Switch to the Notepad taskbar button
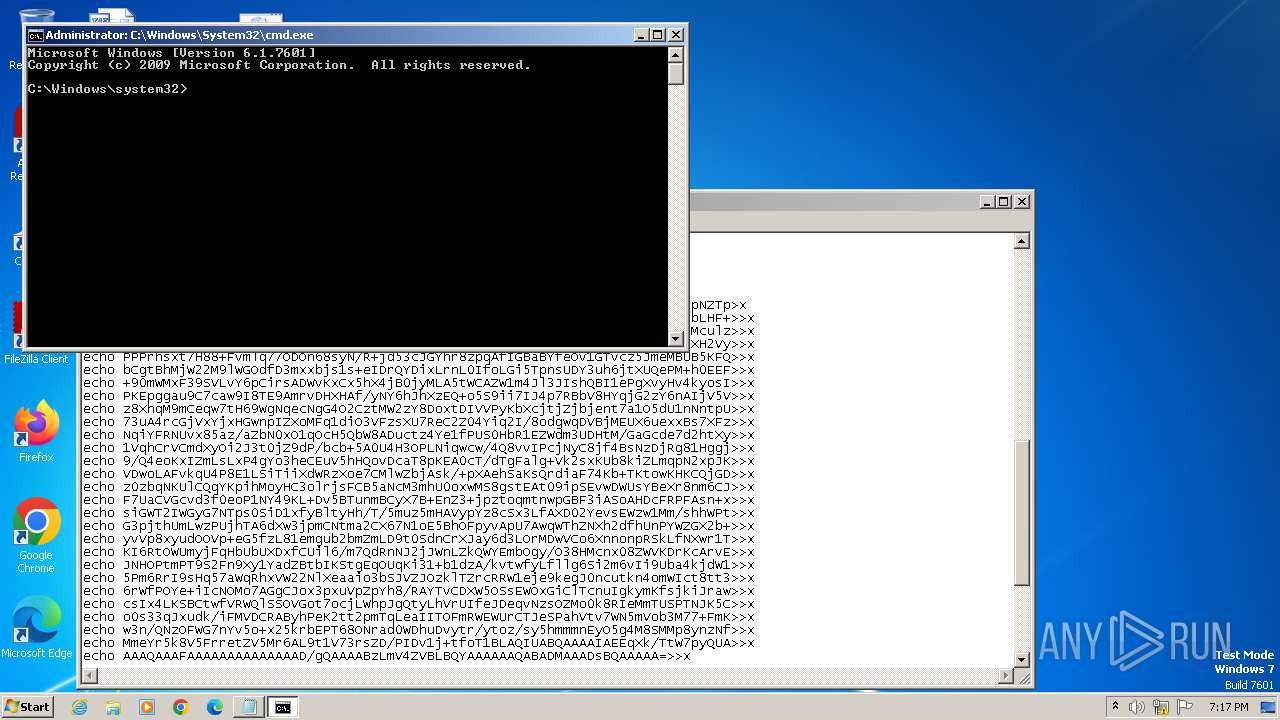This screenshot has height=720, width=1280. click(x=248, y=707)
